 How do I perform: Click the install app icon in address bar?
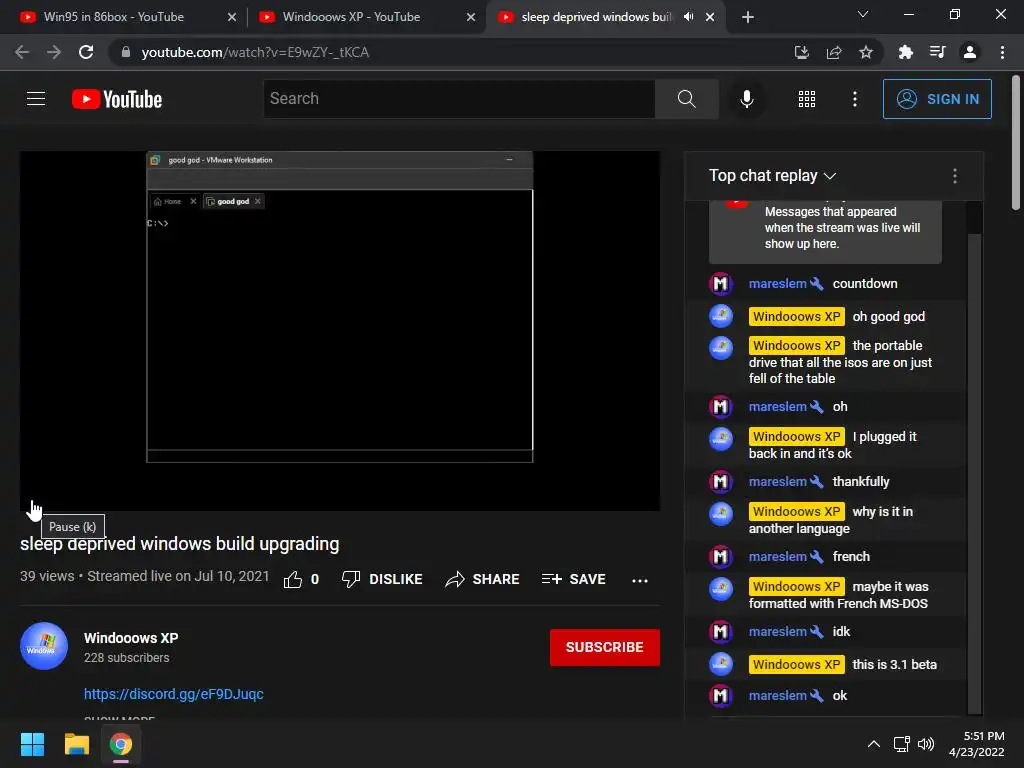point(801,52)
